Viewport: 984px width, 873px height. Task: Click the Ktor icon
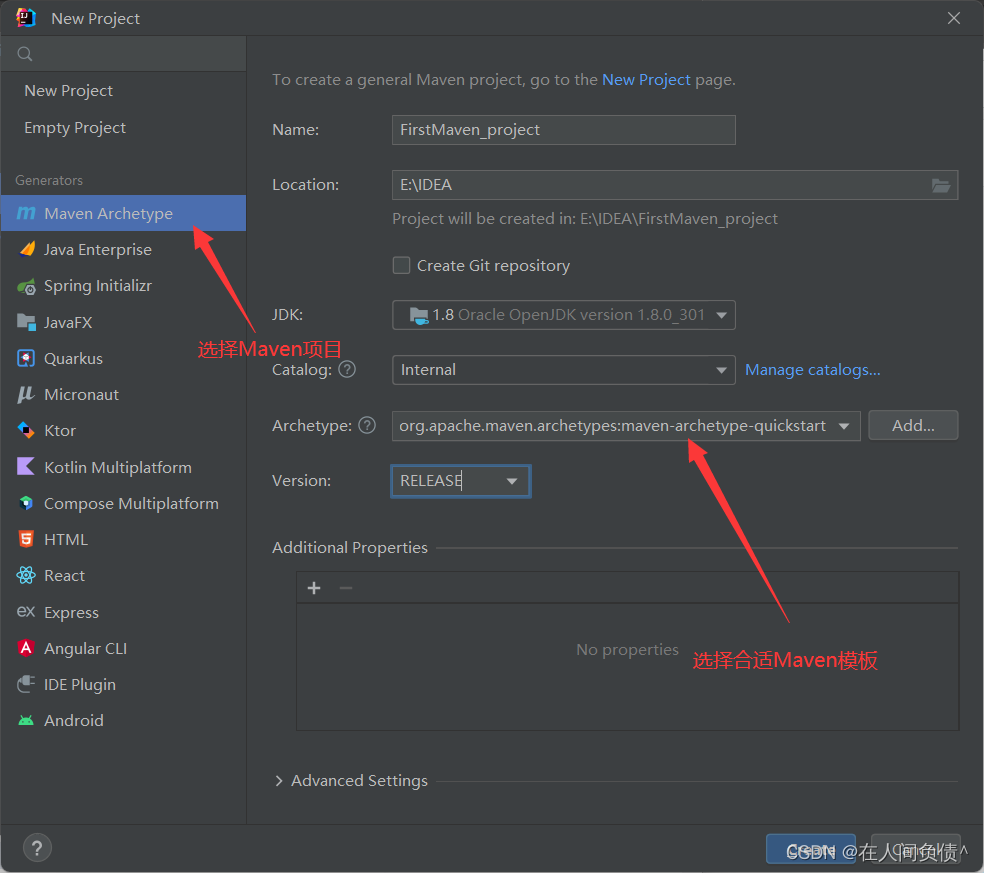click(x=26, y=431)
